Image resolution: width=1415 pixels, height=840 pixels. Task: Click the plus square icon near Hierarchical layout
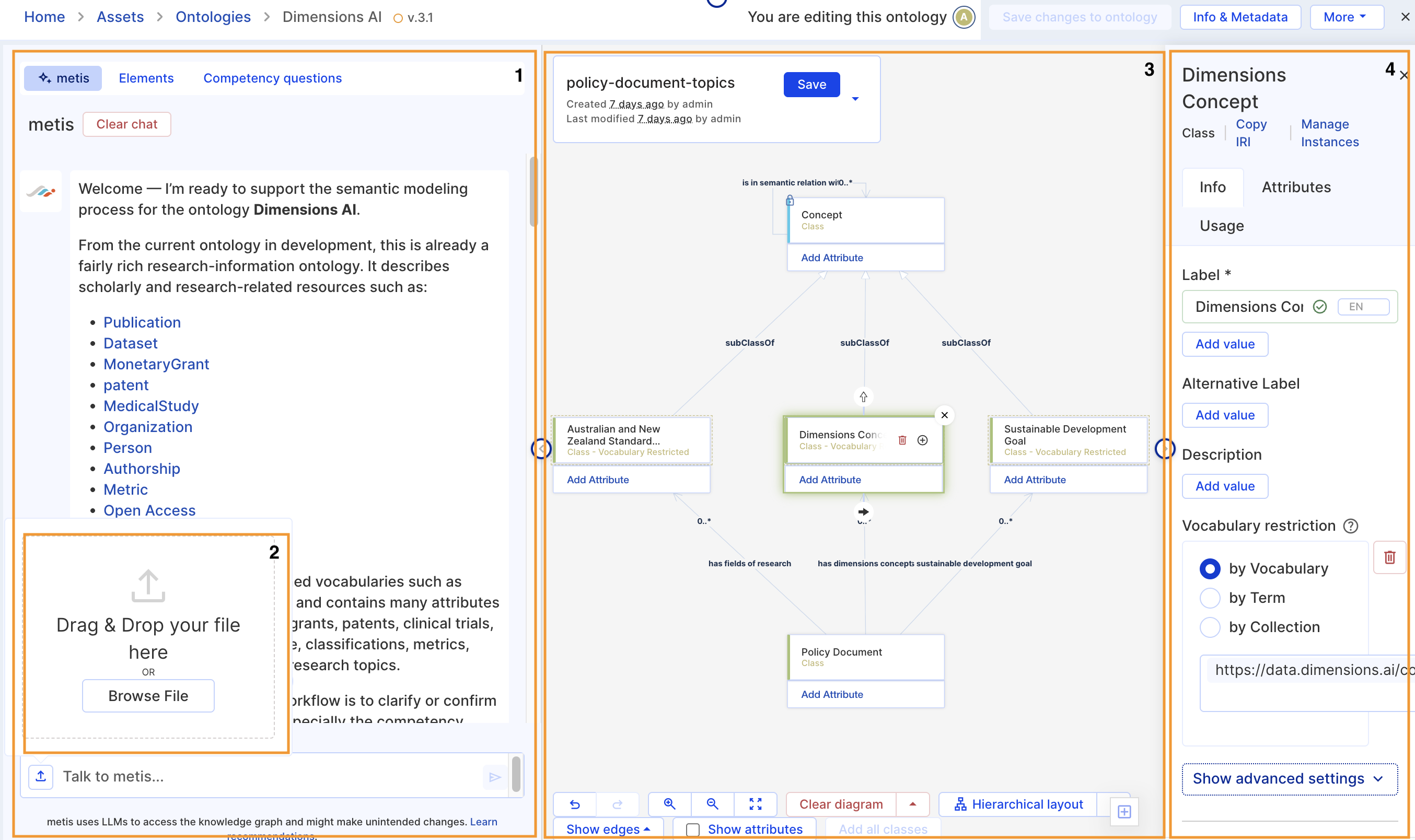[1124, 812]
